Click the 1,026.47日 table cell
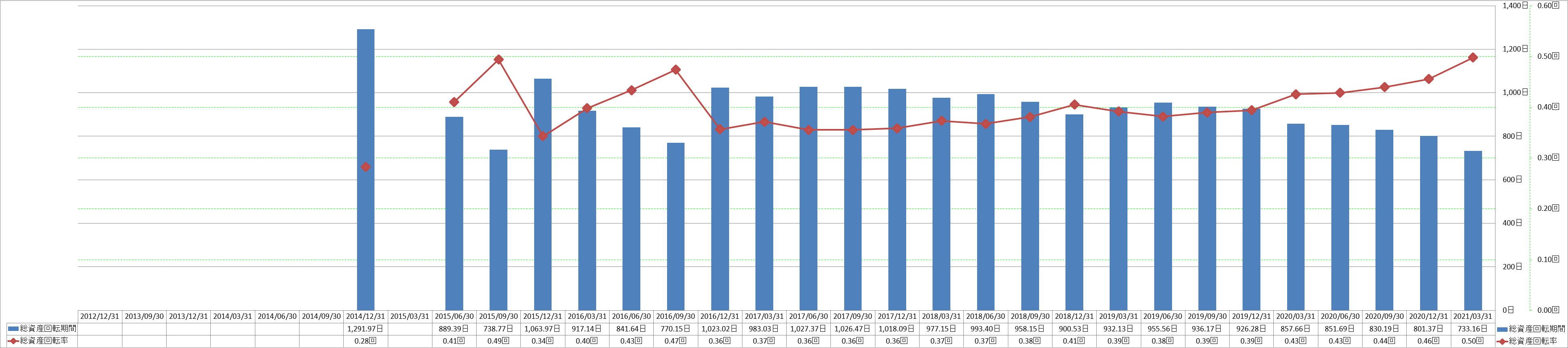 click(853, 329)
